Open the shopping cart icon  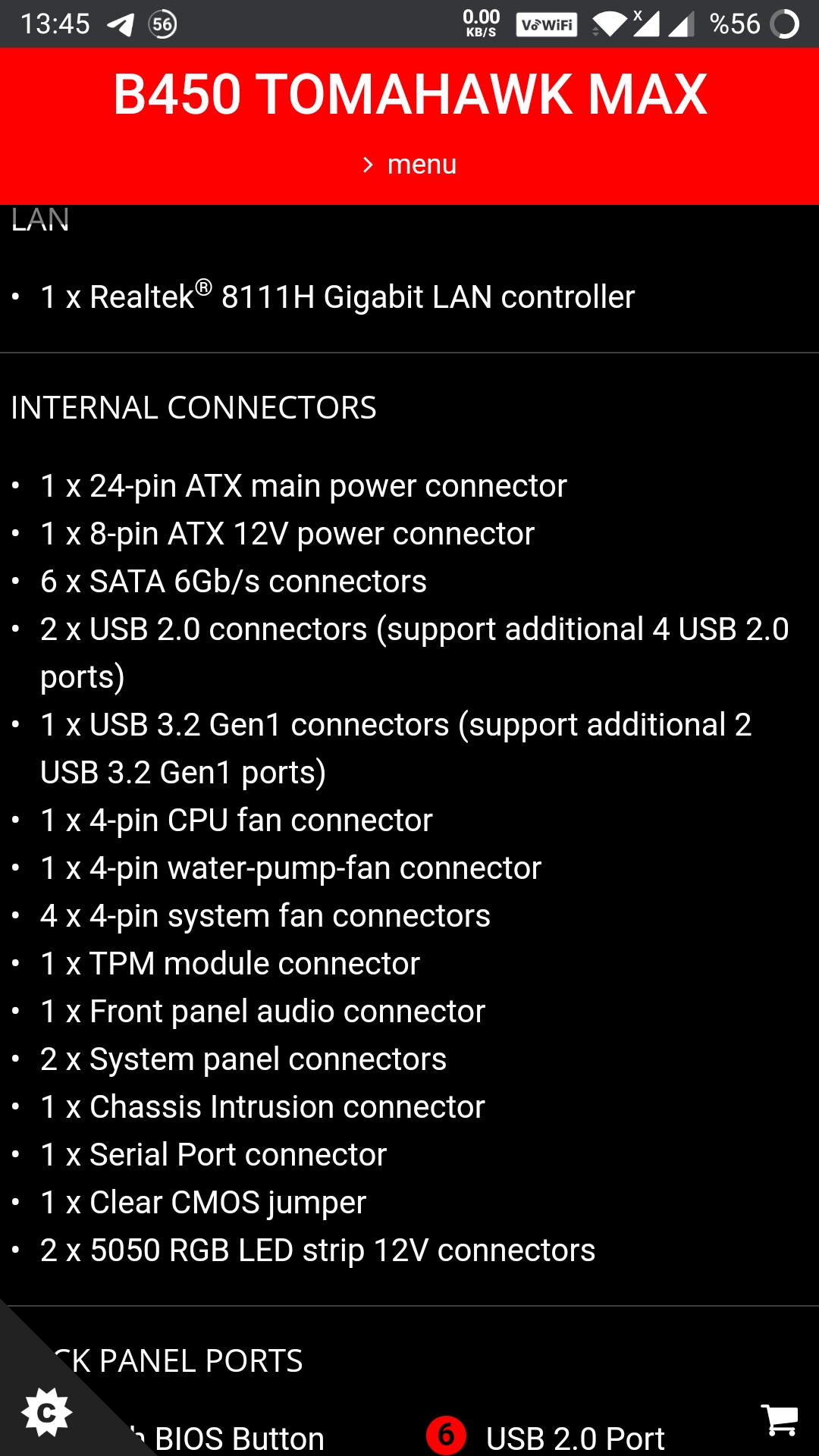[779, 1419]
